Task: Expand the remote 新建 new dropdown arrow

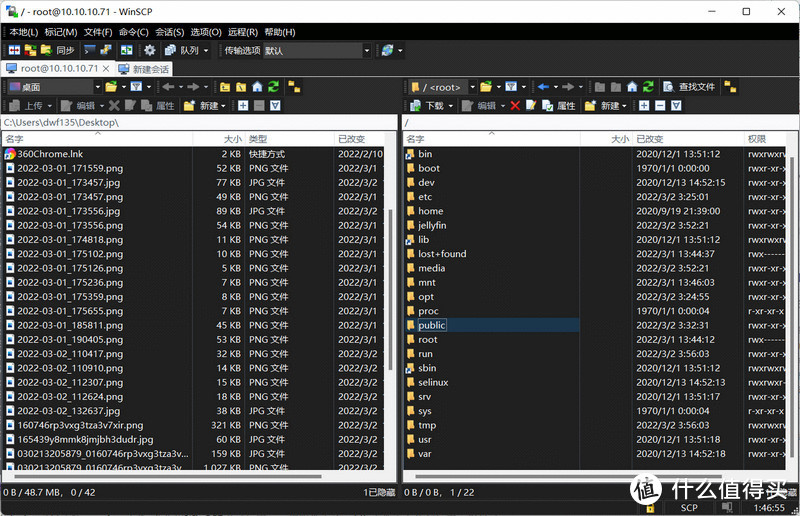Action: 624,106
